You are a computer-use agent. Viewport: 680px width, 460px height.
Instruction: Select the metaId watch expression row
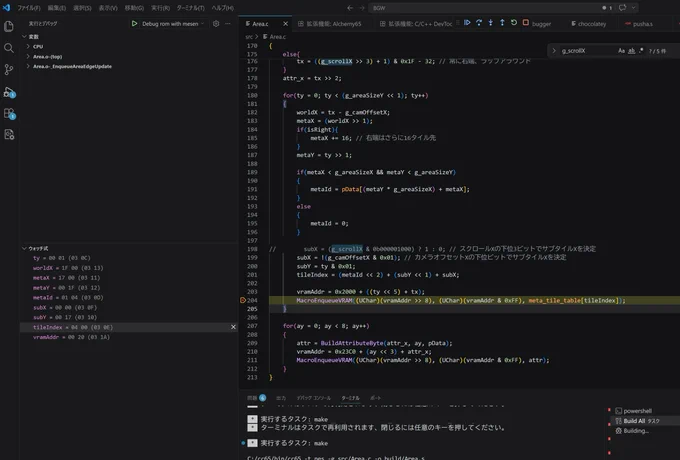128,297
